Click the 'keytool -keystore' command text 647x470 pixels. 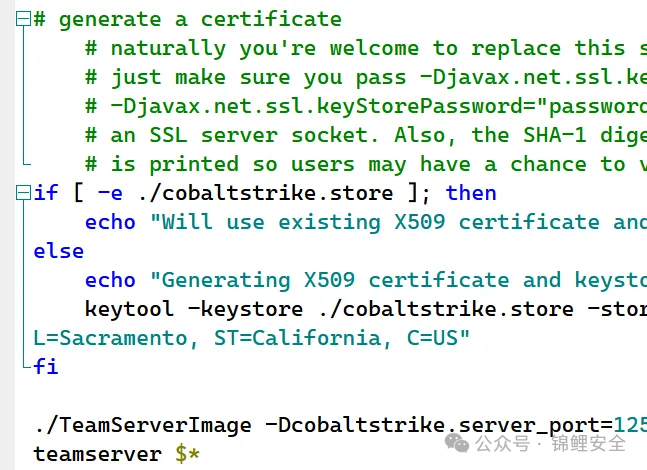pyautogui.click(x=194, y=309)
